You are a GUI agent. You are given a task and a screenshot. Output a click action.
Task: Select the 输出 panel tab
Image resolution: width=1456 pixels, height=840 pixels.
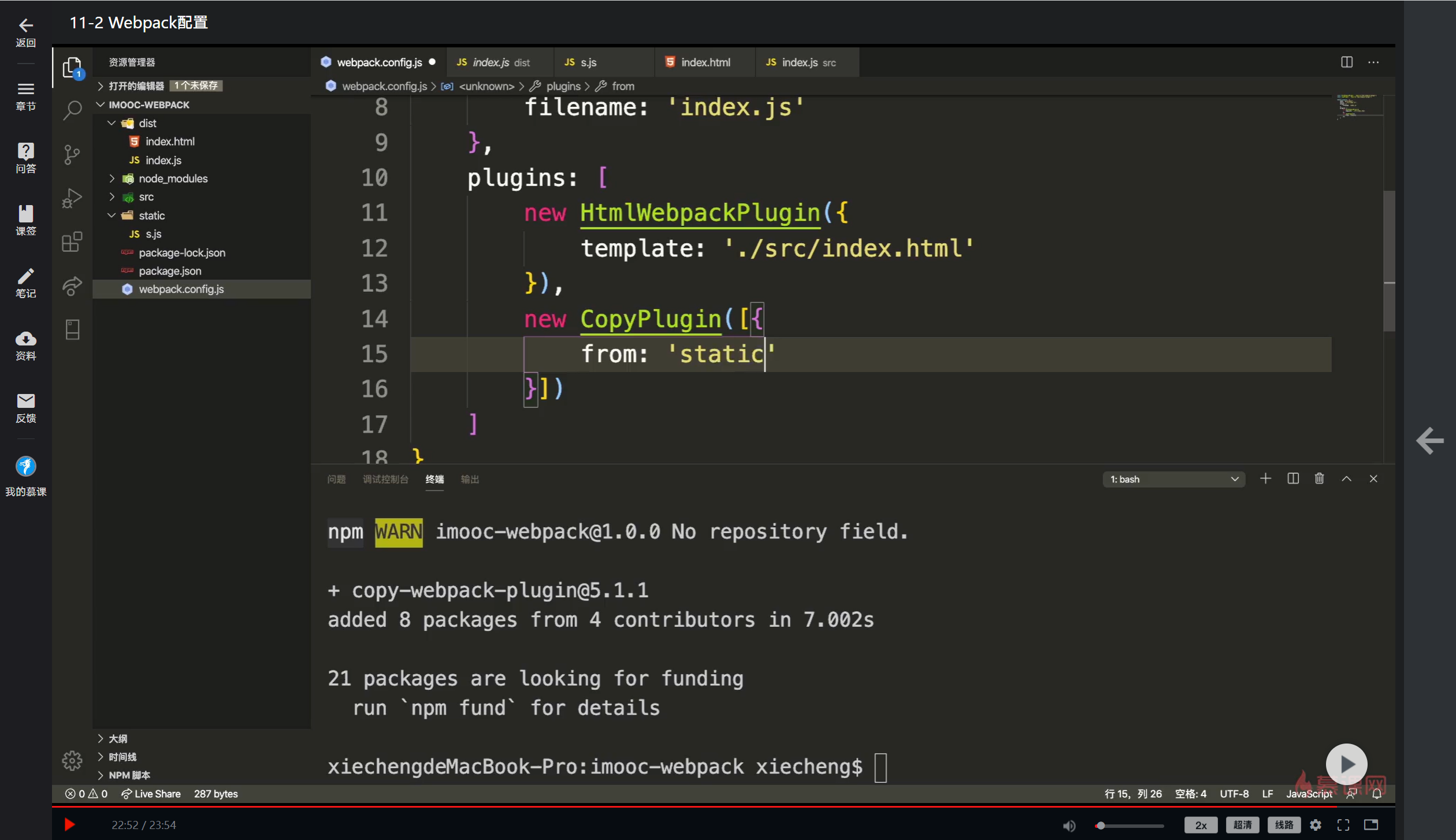click(x=470, y=479)
